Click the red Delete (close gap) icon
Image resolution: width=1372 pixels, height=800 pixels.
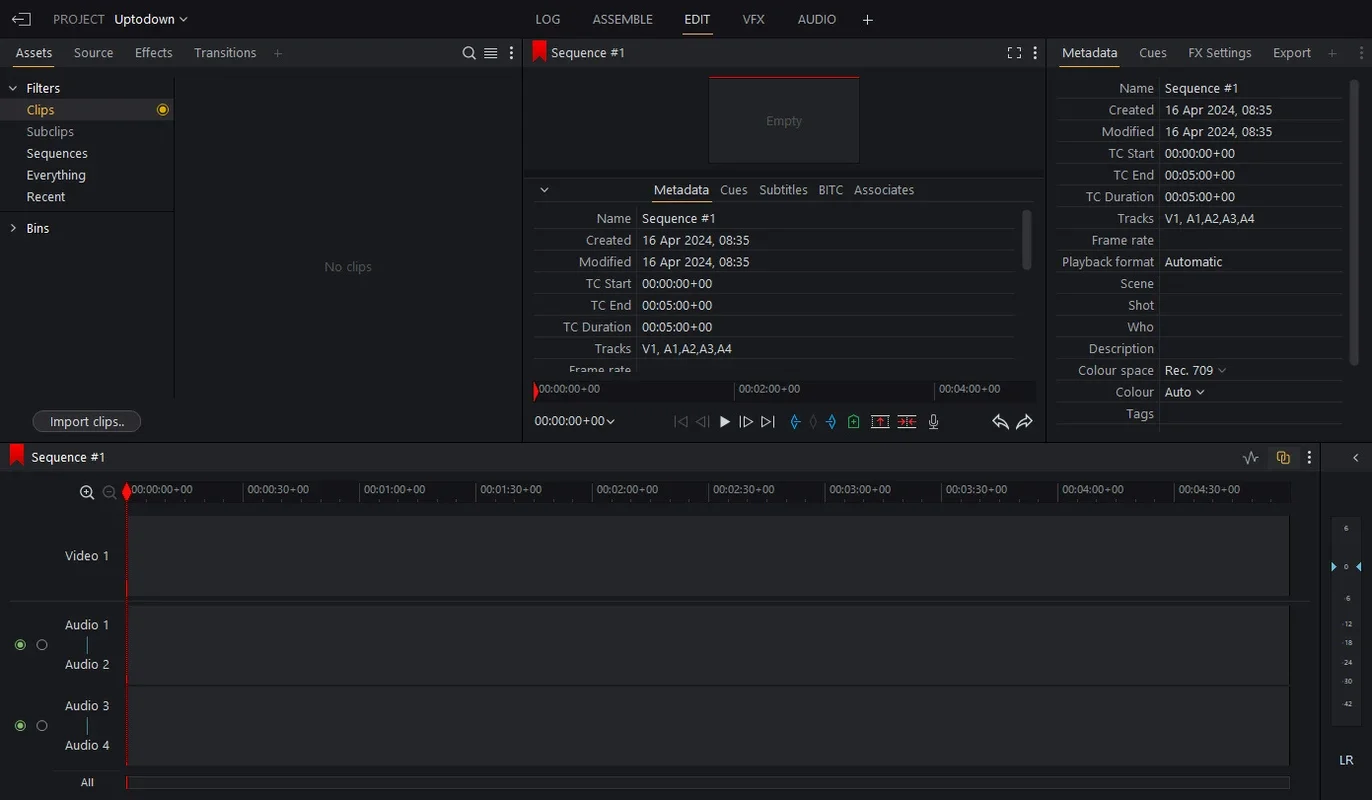pyautogui.click(x=907, y=422)
